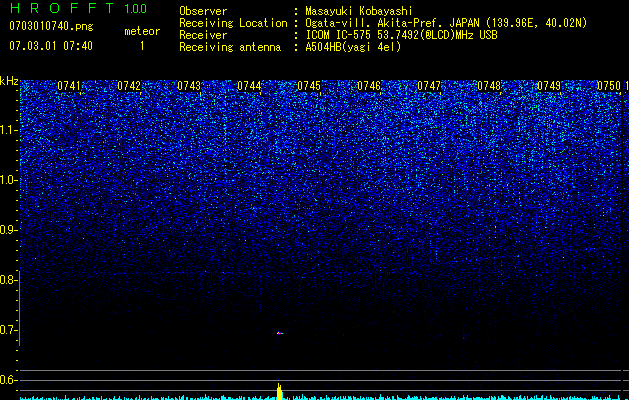Click observer name Masayuki Kobayashi
This screenshot has height=400, width=629.
(x=359, y=11)
